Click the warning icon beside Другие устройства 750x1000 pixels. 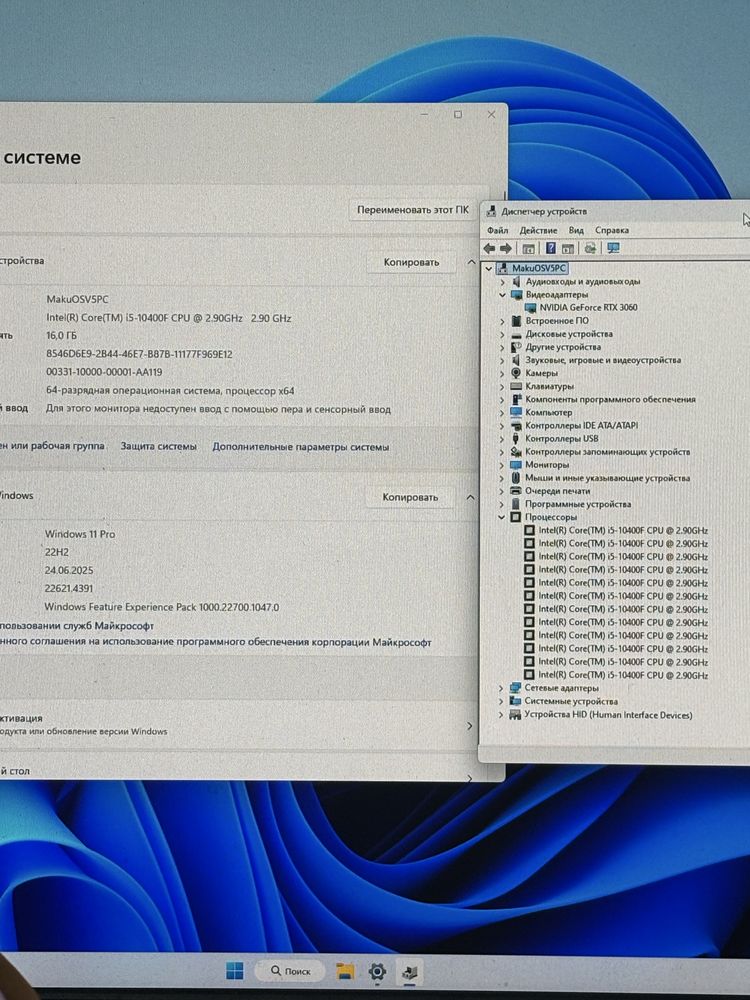(x=516, y=347)
